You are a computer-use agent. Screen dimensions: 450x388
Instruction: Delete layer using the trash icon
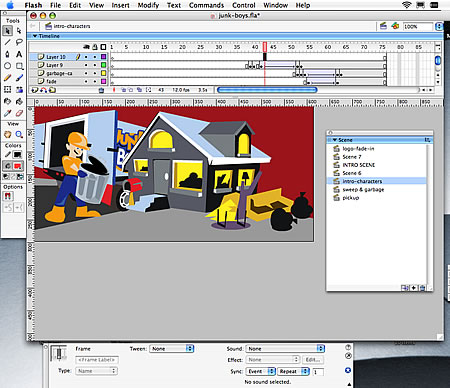101,90
